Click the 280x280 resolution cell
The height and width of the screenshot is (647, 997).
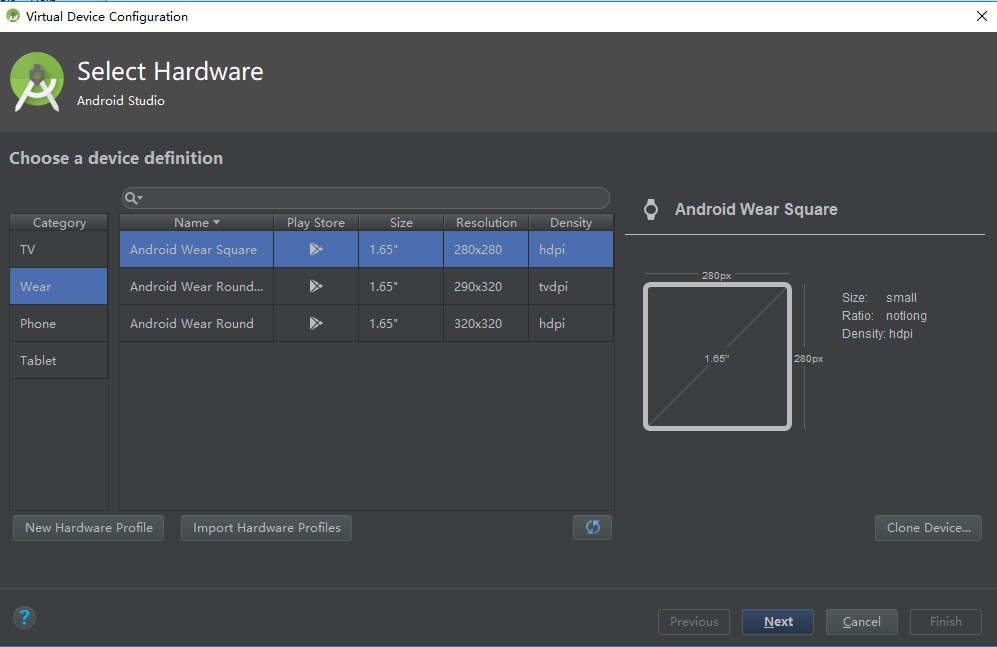pos(486,249)
